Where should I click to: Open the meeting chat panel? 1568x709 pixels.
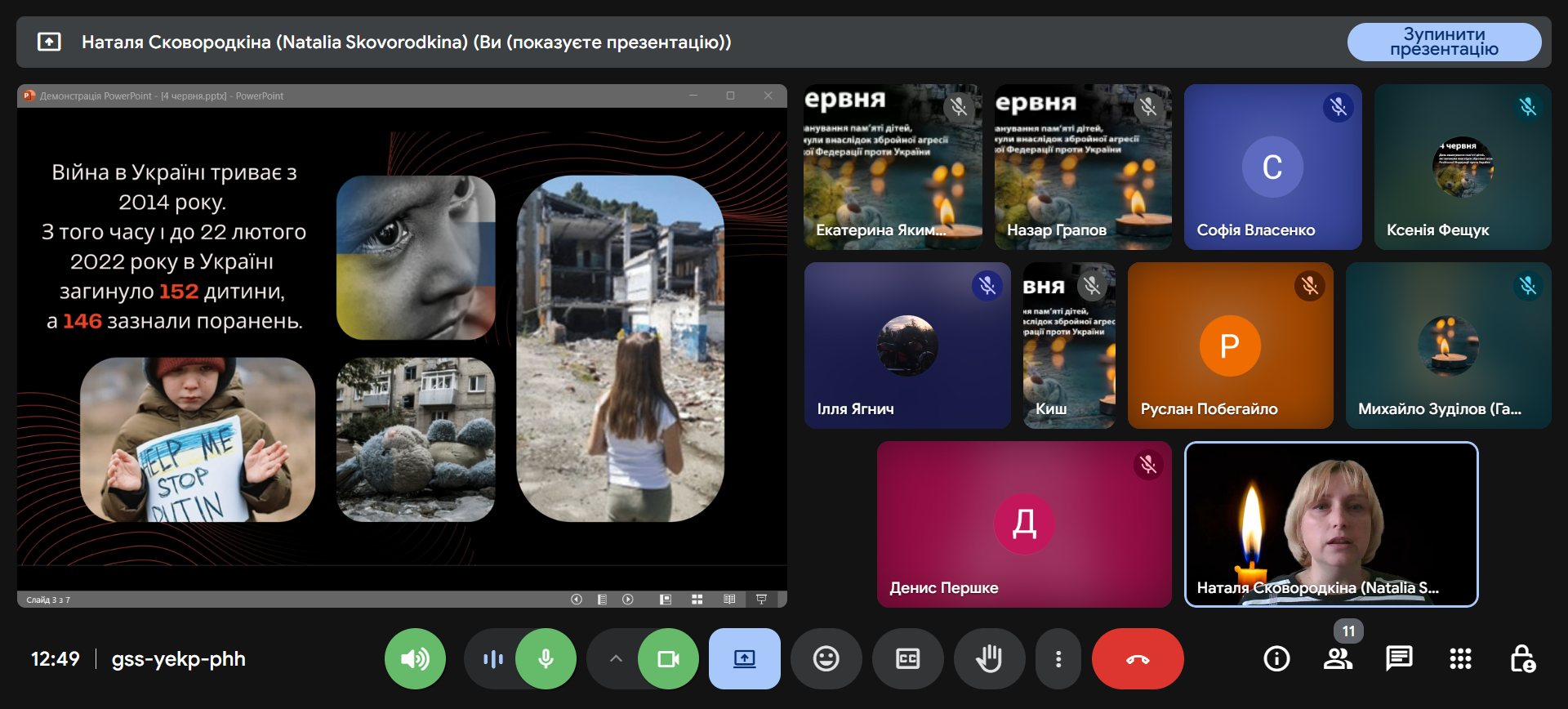pyautogui.click(x=1399, y=658)
